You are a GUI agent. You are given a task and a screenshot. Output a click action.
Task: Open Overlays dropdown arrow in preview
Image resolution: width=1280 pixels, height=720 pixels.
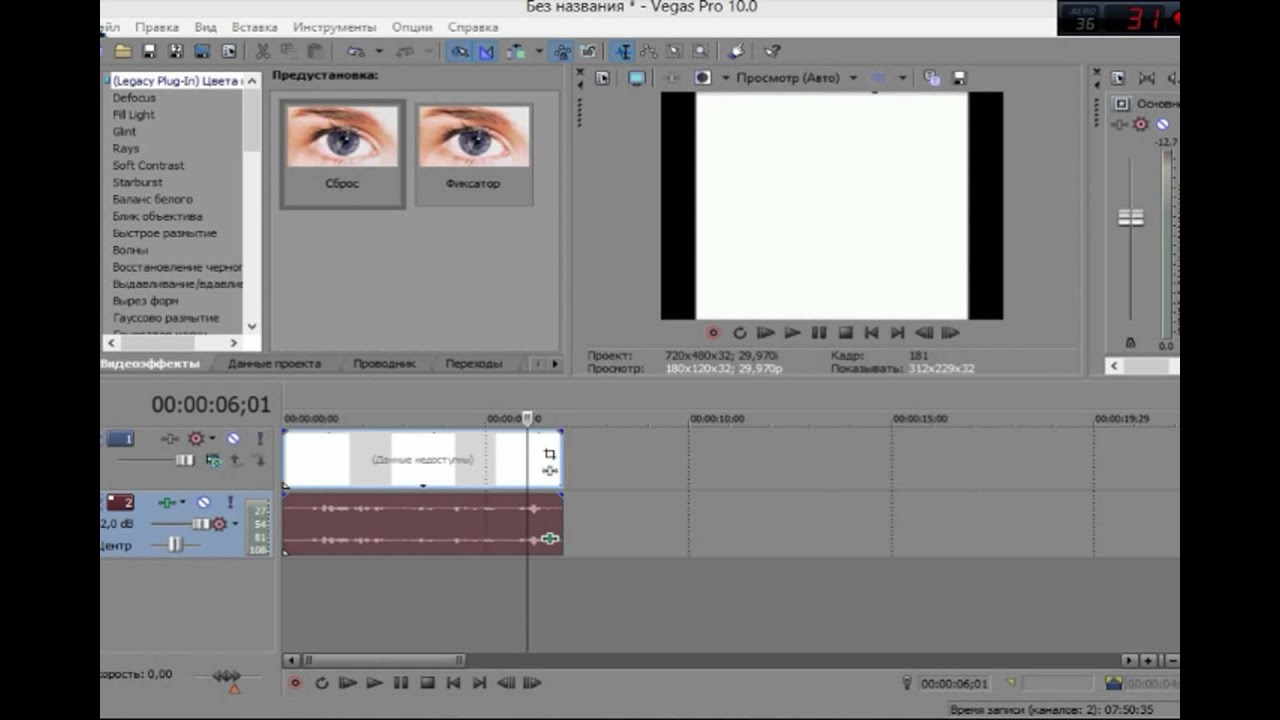pos(902,78)
